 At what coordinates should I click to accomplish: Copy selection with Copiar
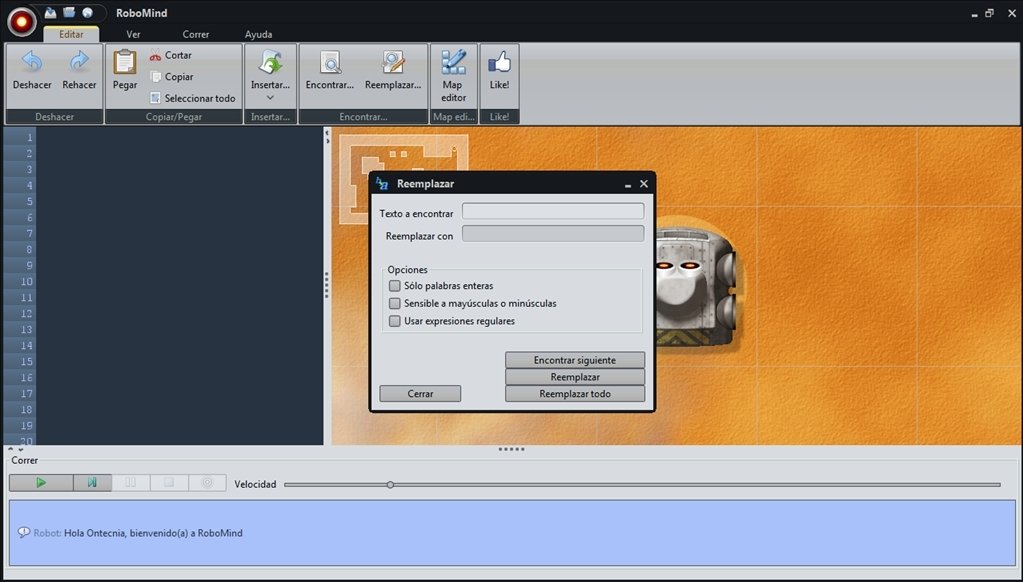tap(171, 77)
